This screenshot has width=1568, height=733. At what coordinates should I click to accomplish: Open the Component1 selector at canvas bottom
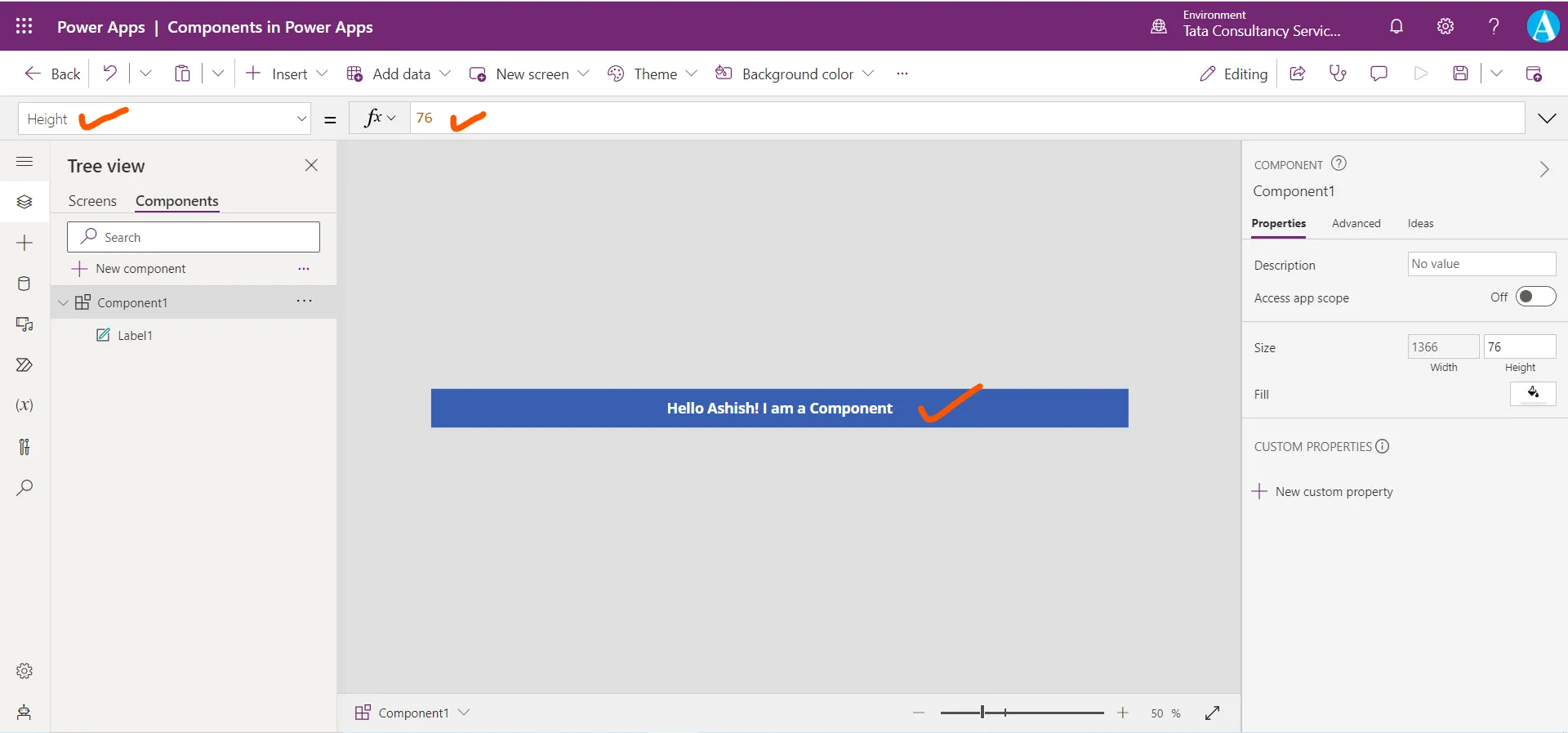[413, 713]
